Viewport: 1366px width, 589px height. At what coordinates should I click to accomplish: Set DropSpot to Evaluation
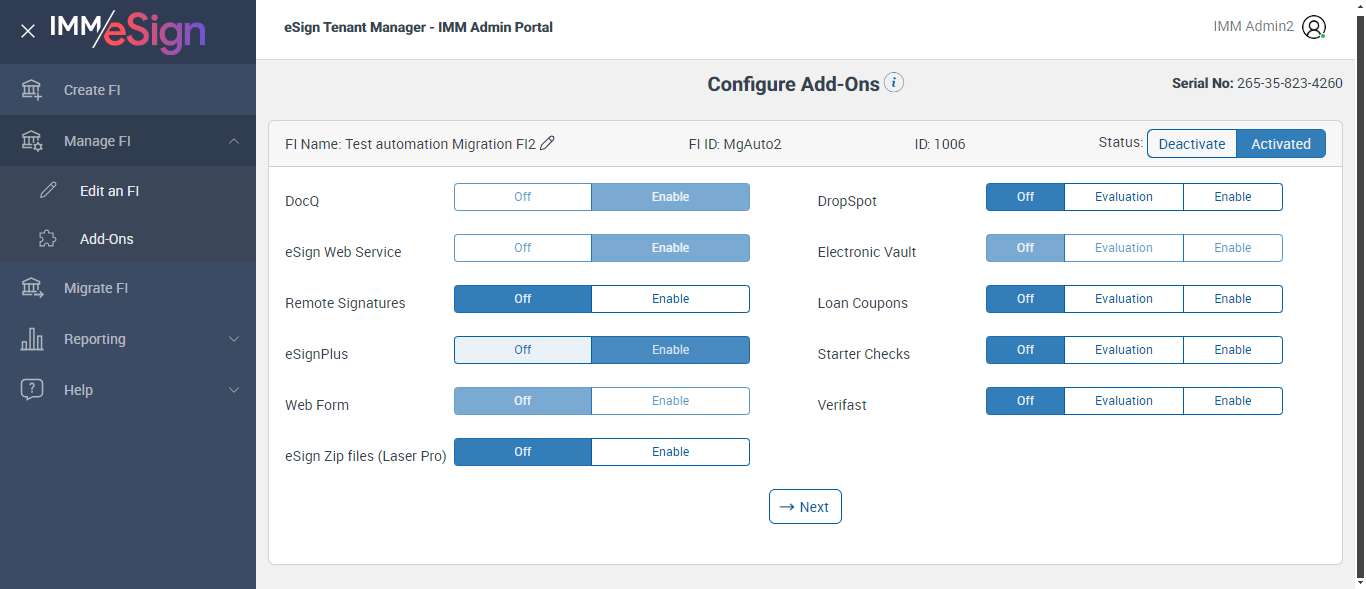tap(1123, 197)
